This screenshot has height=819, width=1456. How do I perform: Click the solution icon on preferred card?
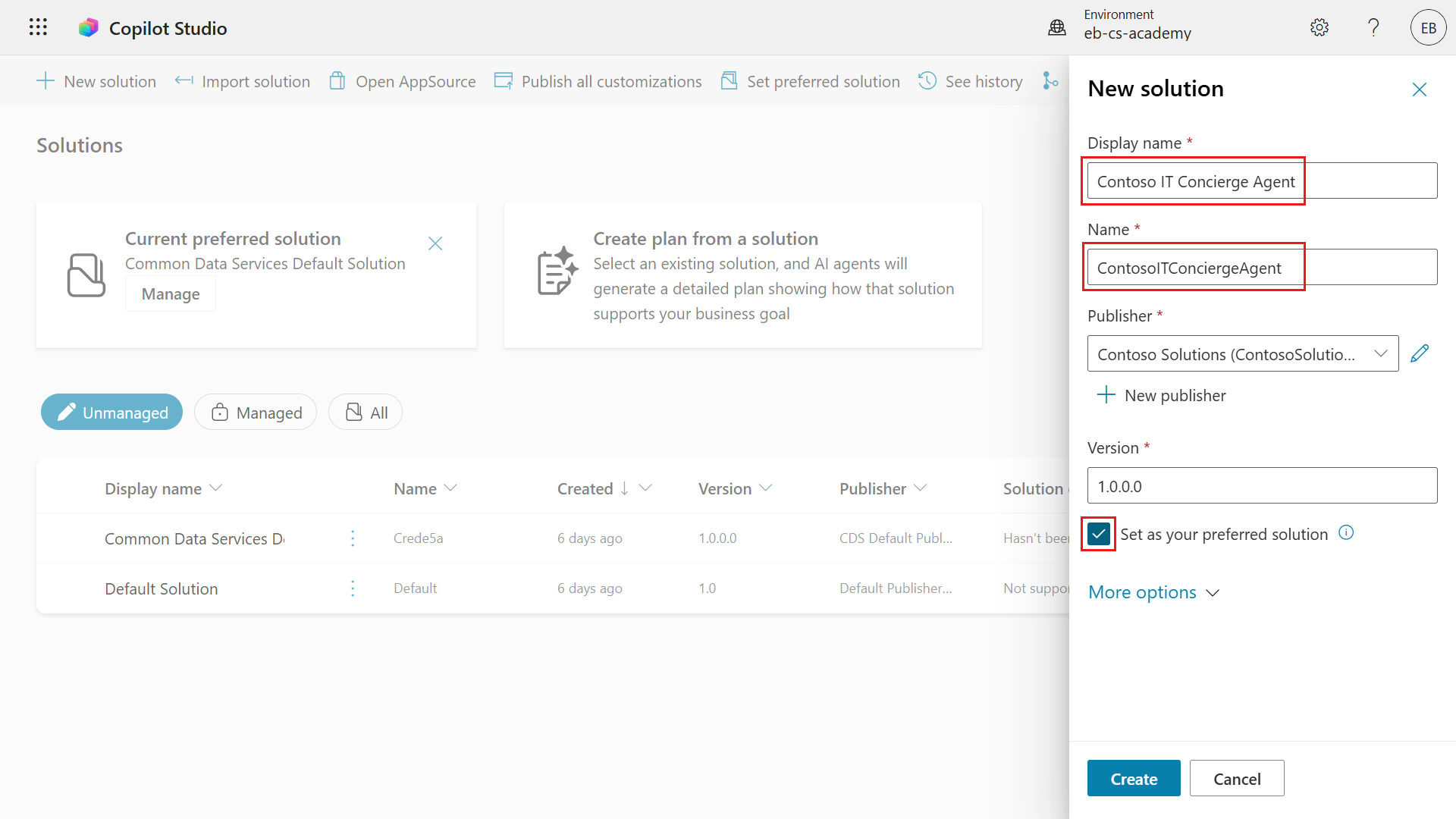coord(86,275)
